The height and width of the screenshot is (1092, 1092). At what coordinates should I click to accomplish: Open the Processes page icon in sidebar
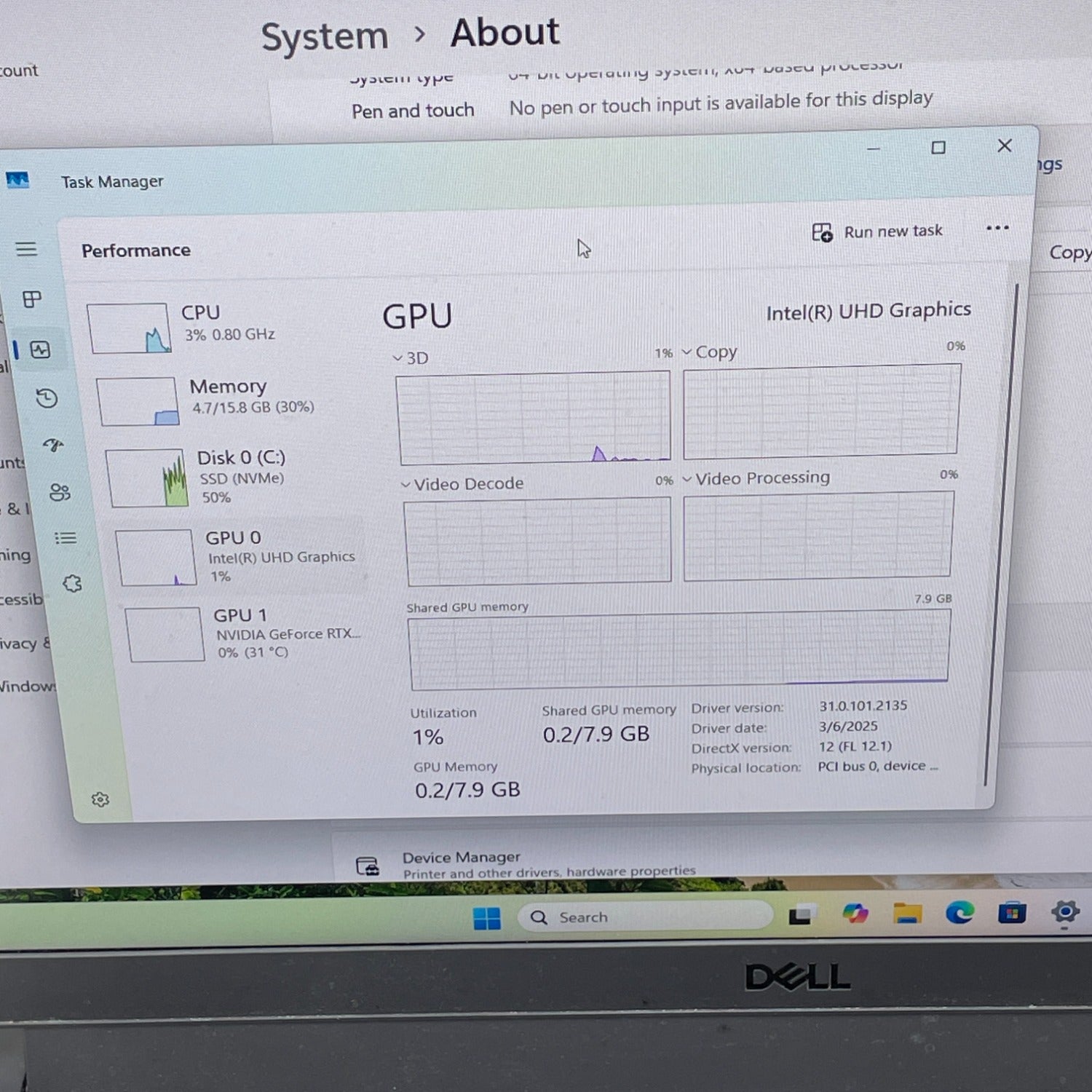(x=32, y=299)
